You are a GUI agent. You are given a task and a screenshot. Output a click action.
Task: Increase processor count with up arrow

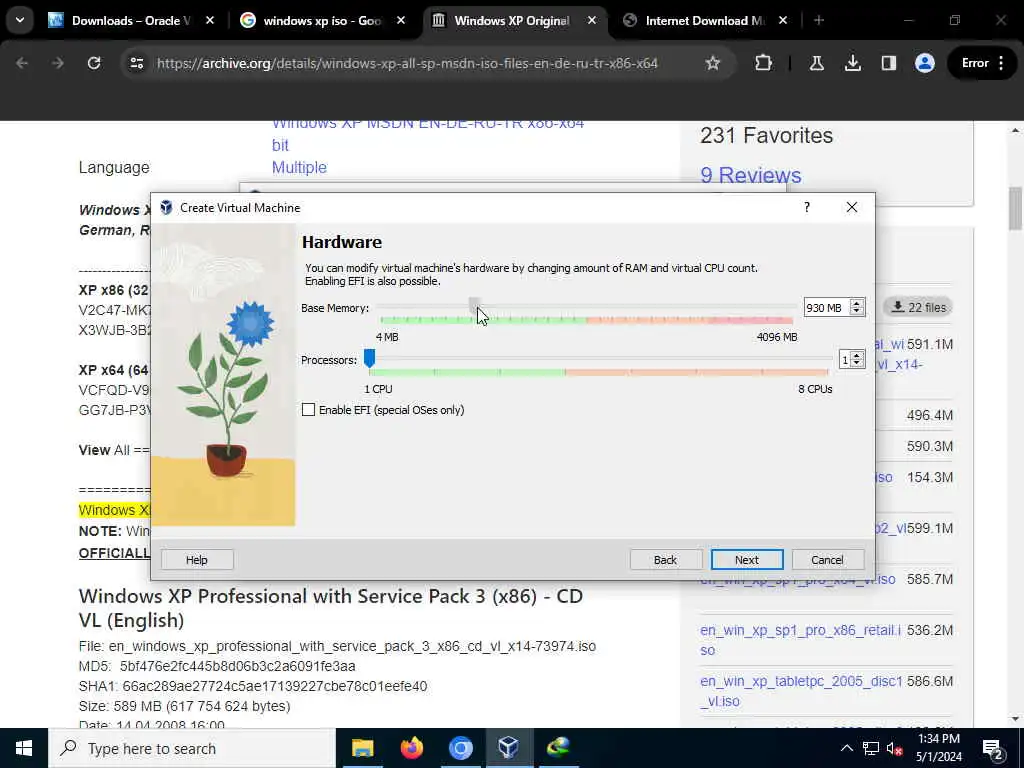coord(857,355)
